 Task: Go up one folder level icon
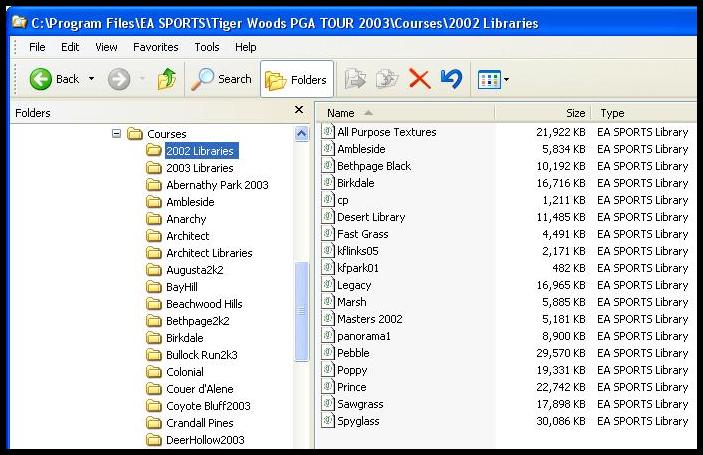[167, 79]
